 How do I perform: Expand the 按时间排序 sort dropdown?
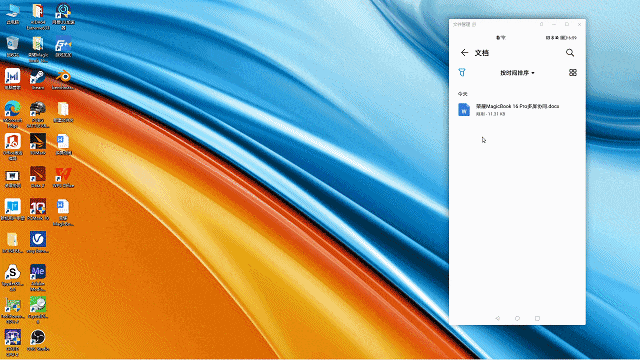pyautogui.click(x=517, y=73)
